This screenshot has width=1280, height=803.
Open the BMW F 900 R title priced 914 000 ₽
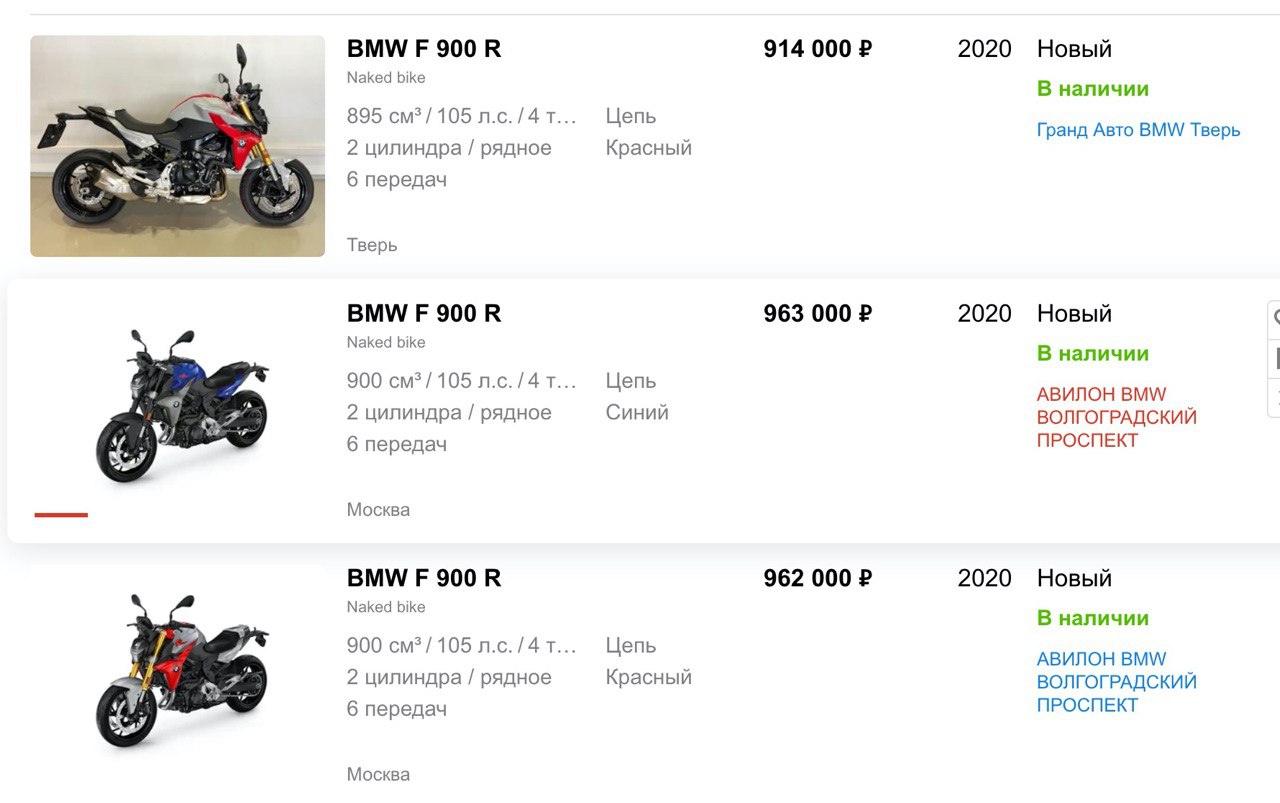(424, 49)
